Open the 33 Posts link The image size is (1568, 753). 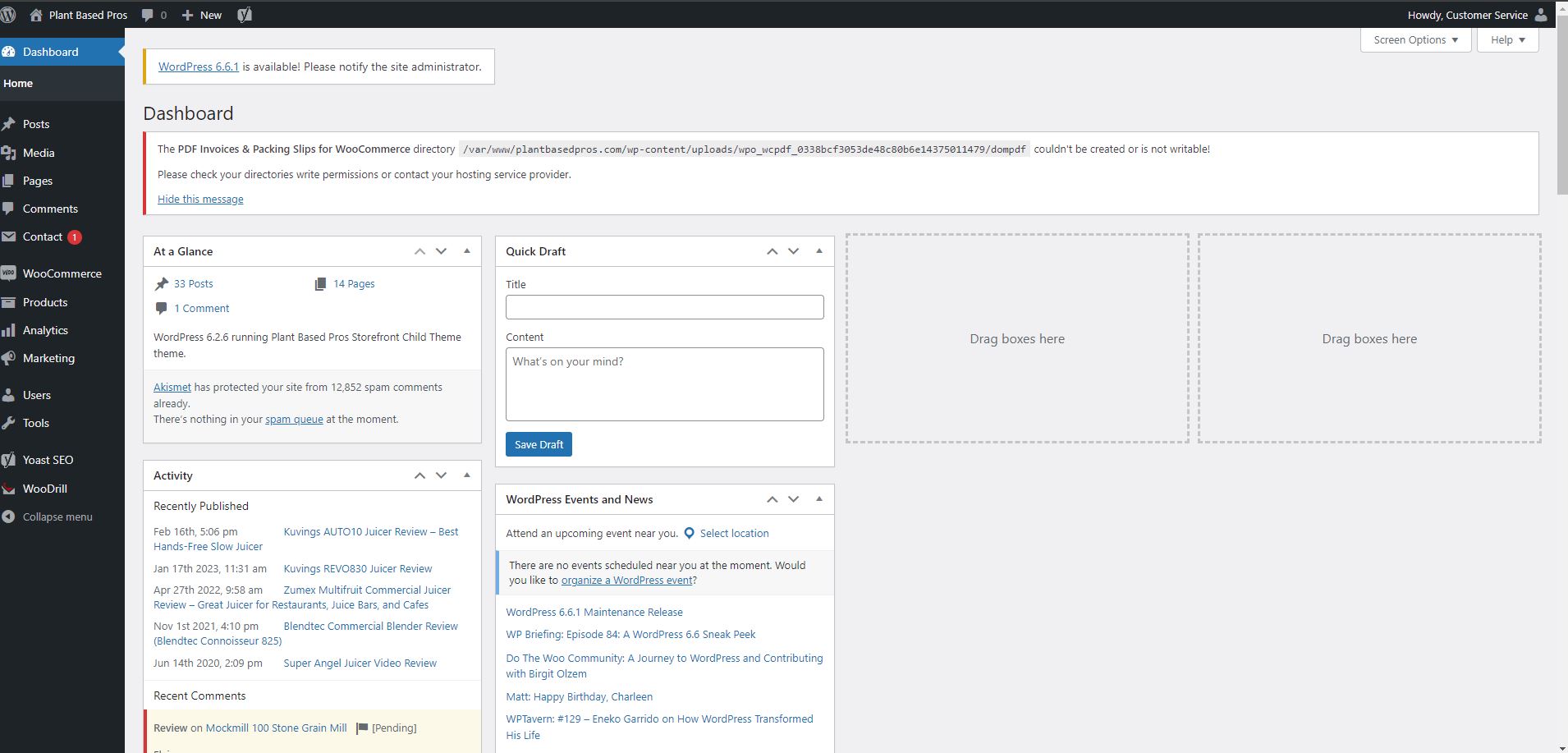[193, 283]
